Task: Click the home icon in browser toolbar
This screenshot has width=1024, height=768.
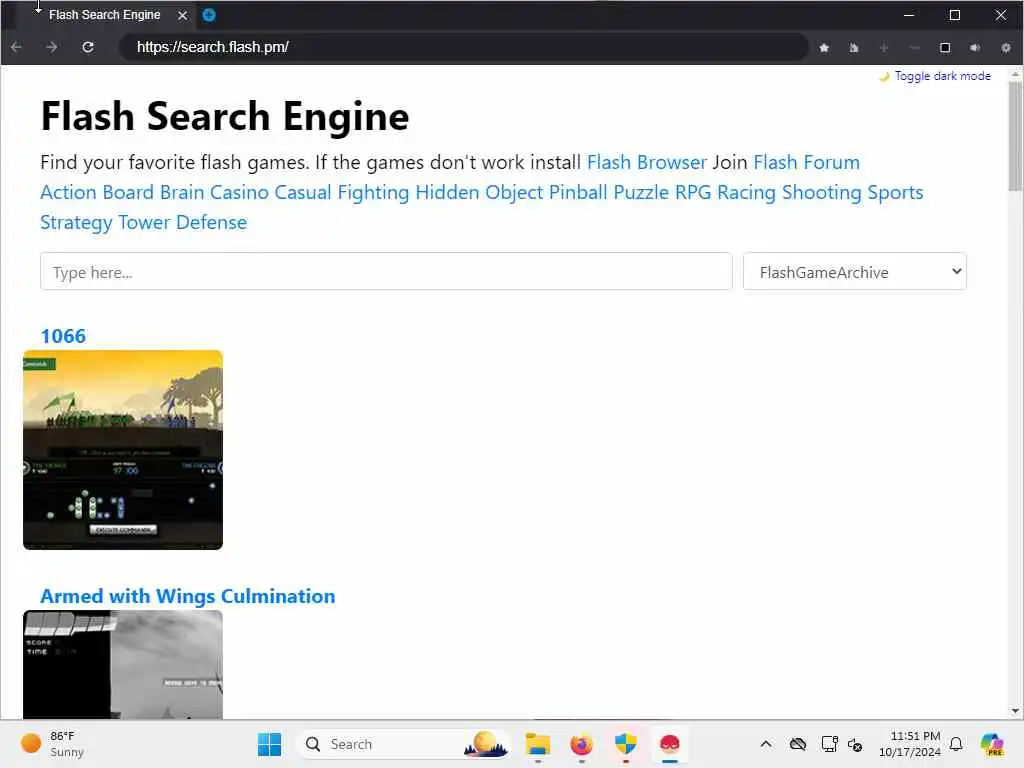Action: tap(854, 48)
